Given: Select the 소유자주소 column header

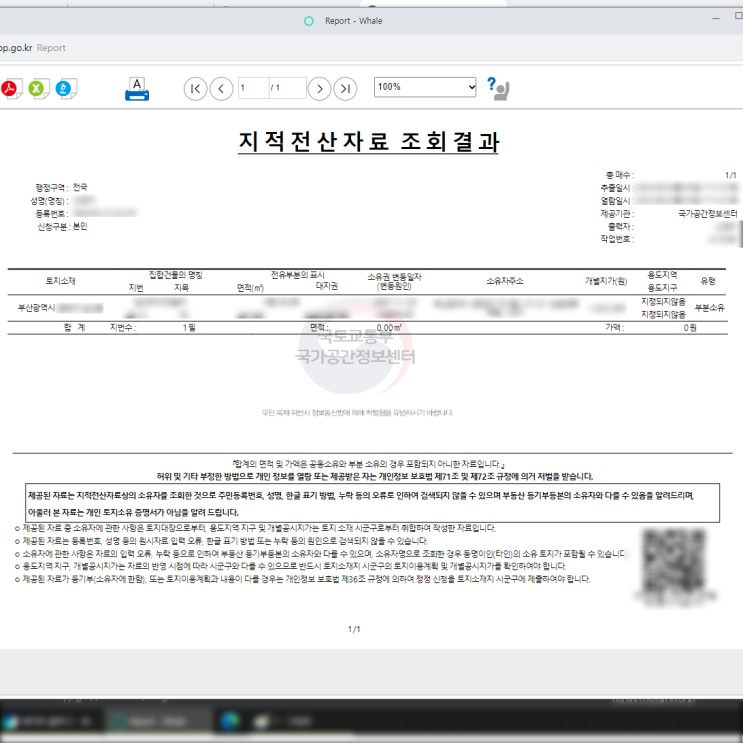Looking at the screenshot, I should [x=505, y=281].
